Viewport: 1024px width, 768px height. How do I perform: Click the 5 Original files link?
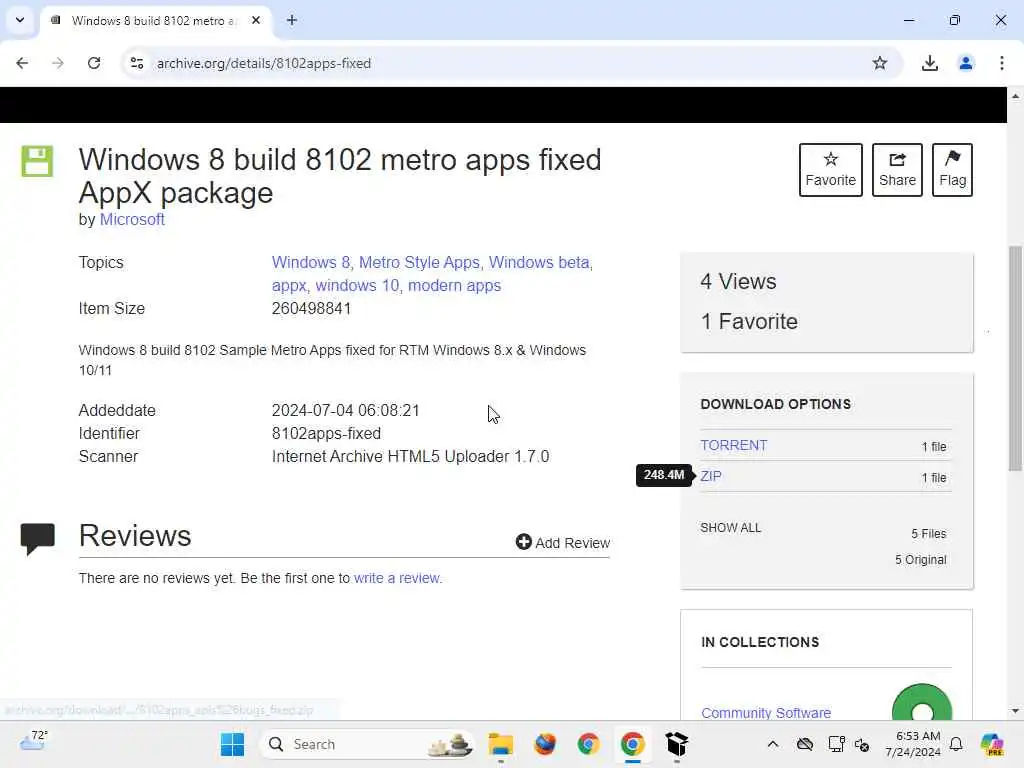(x=920, y=560)
